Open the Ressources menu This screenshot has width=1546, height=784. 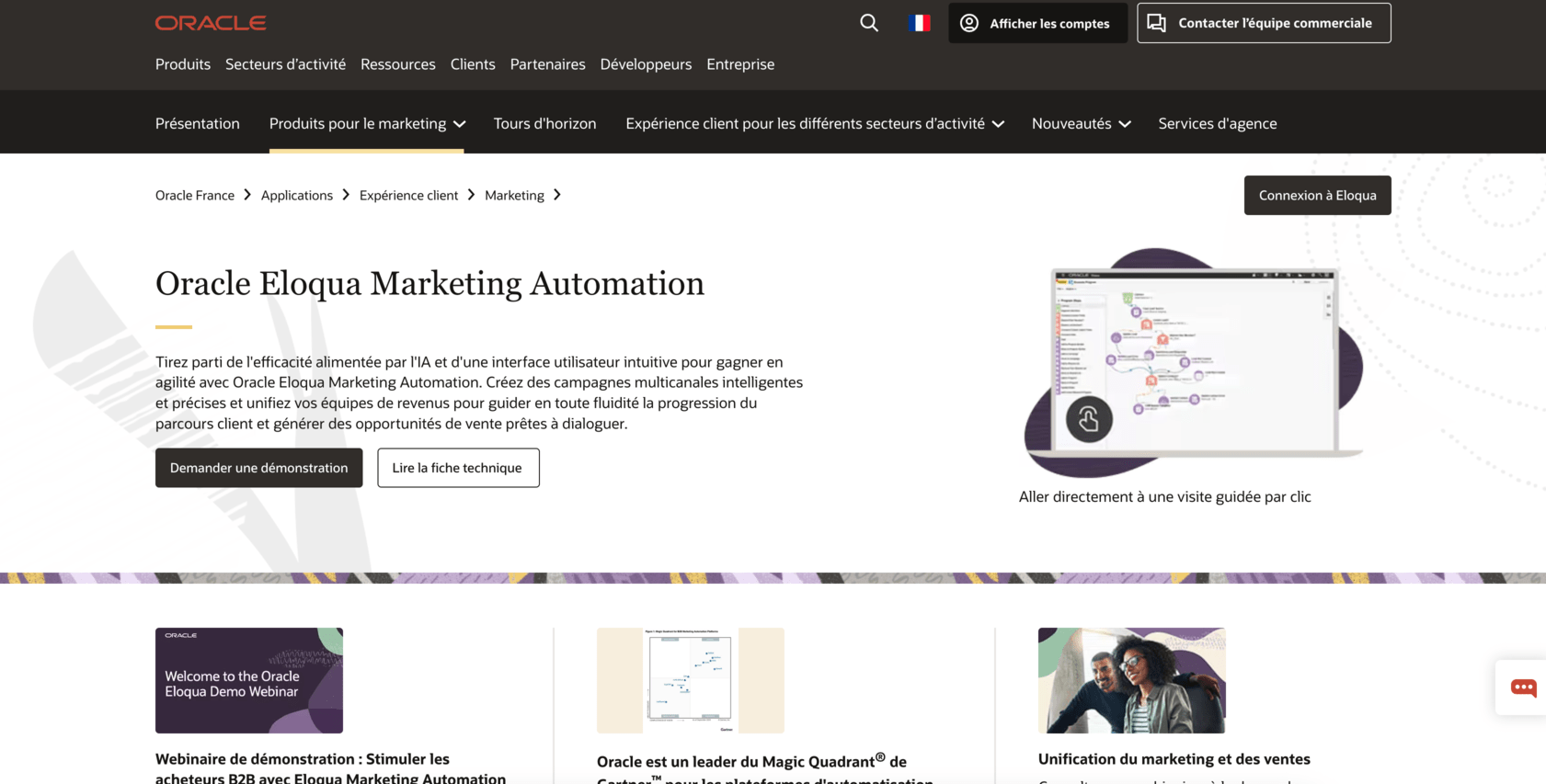click(x=398, y=64)
